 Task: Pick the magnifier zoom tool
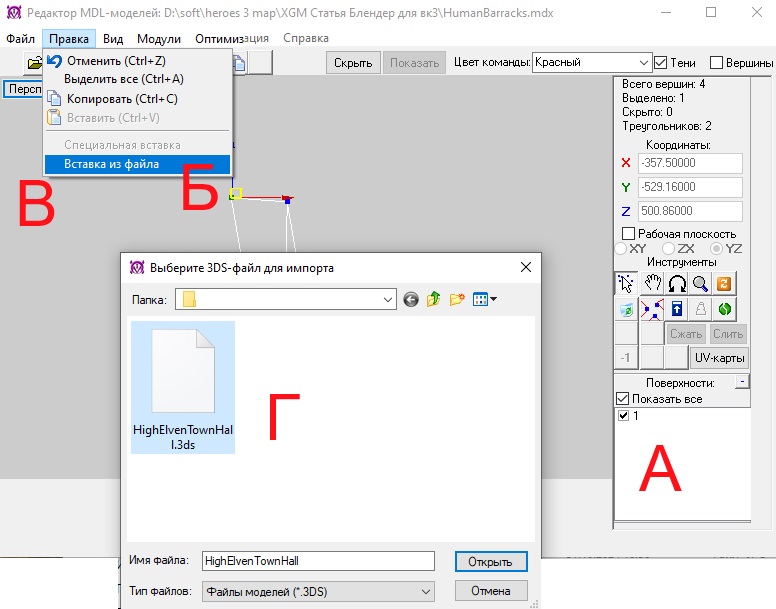coord(700,283)
